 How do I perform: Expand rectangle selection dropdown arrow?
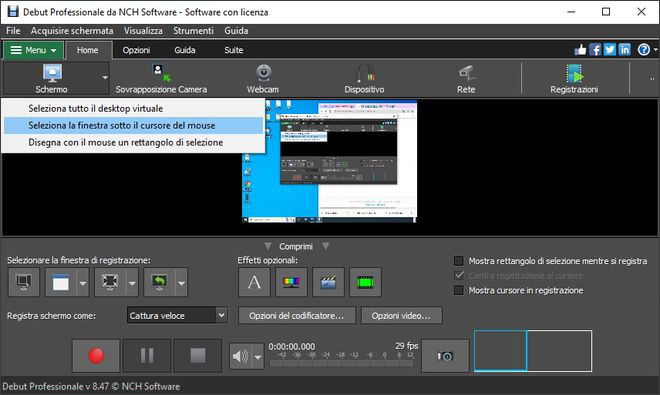[132, 282]
